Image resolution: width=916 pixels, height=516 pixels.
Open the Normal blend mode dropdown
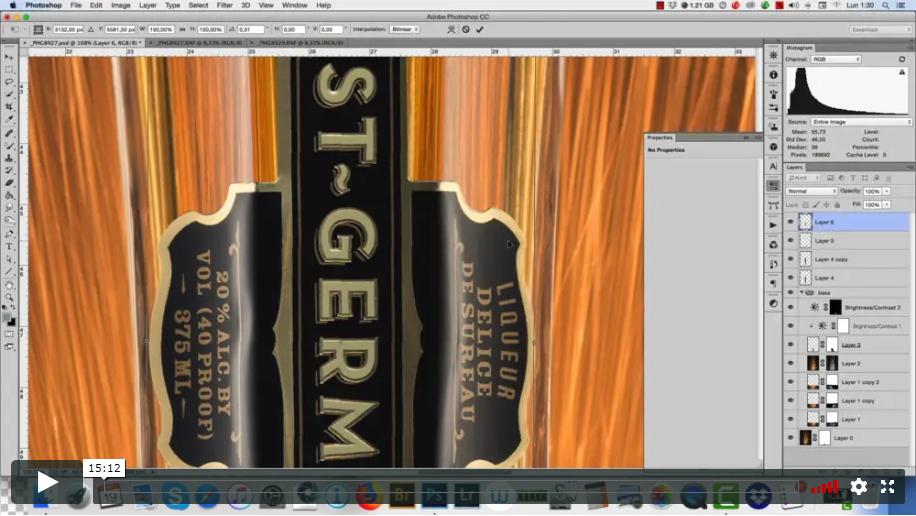[811, 191]
